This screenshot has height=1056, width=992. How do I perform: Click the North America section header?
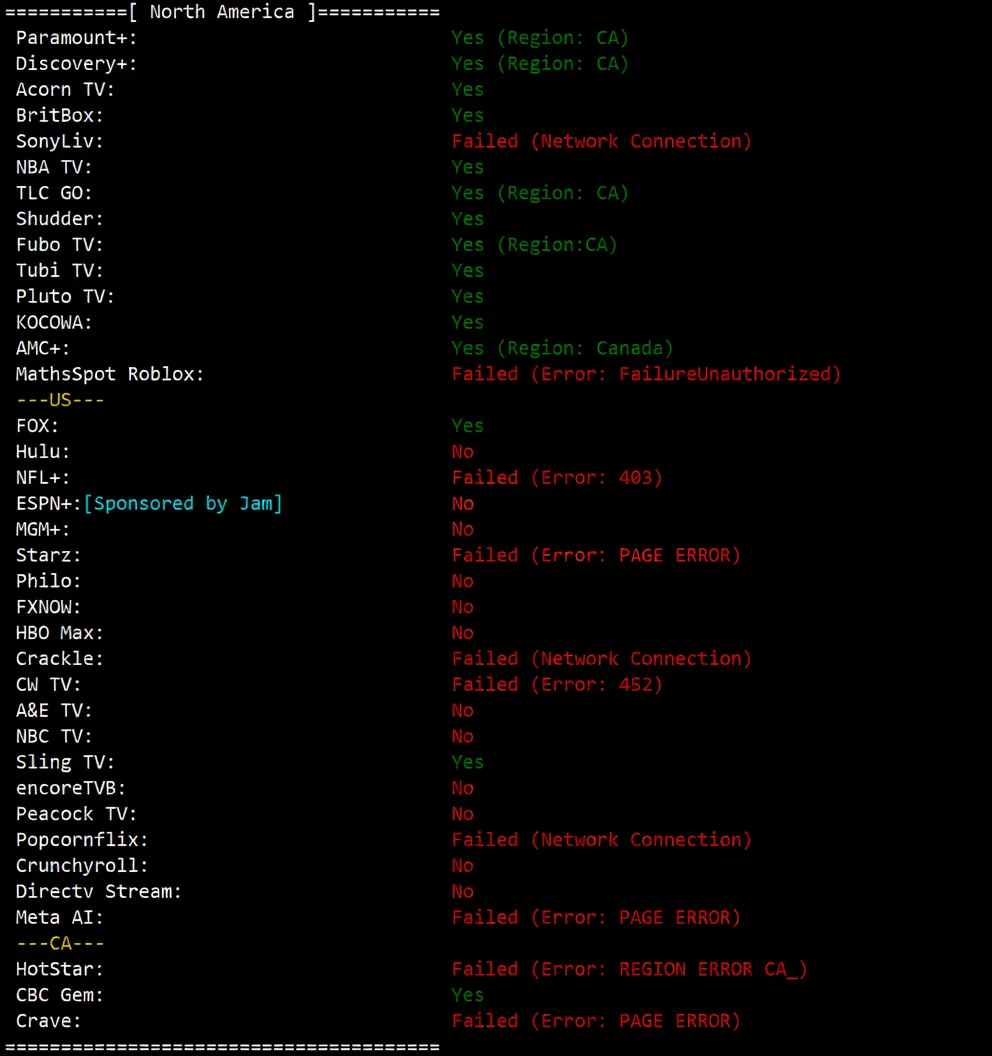click(221, 12)
